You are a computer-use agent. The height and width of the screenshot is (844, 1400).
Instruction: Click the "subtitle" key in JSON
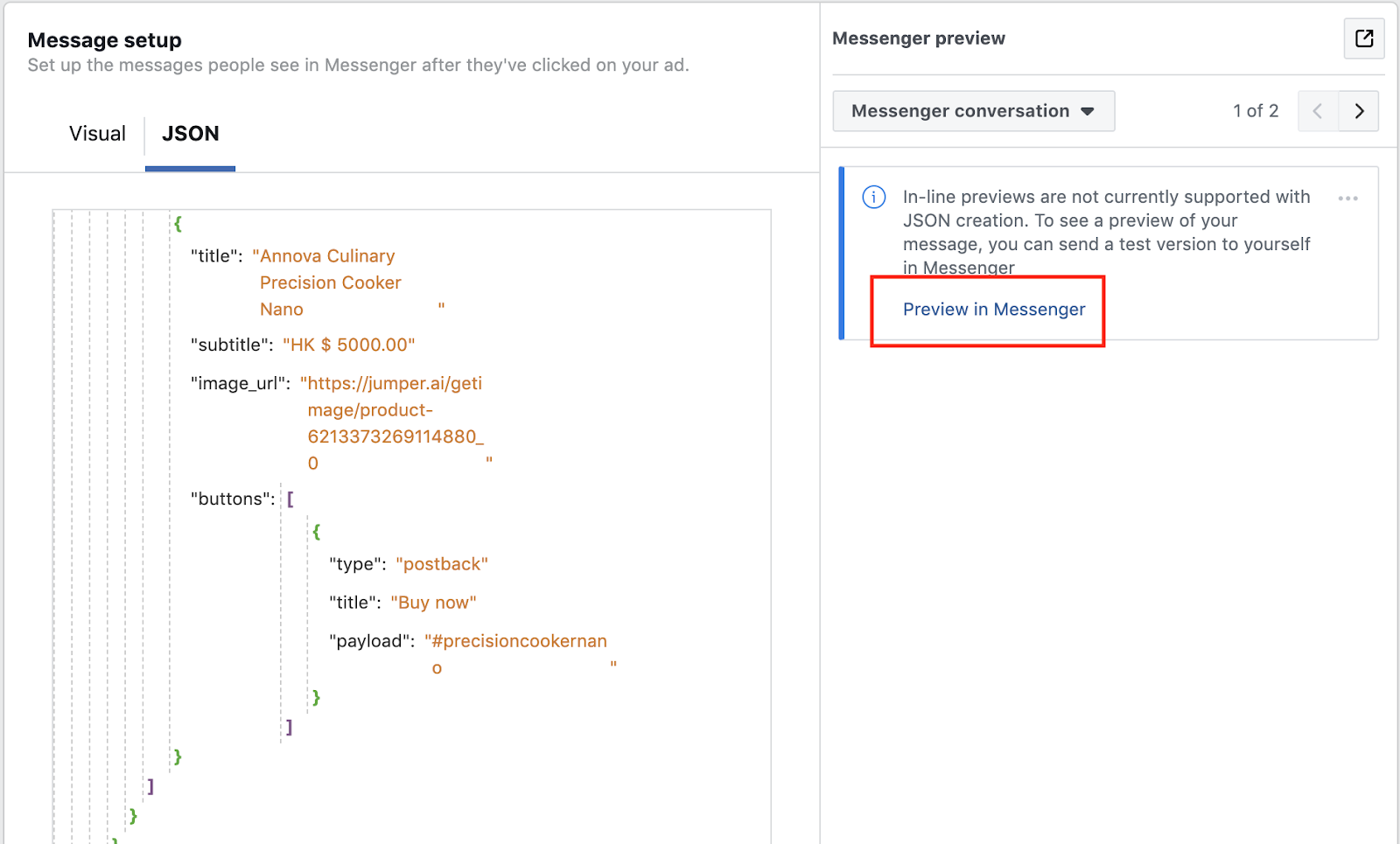tap(231, 345)
